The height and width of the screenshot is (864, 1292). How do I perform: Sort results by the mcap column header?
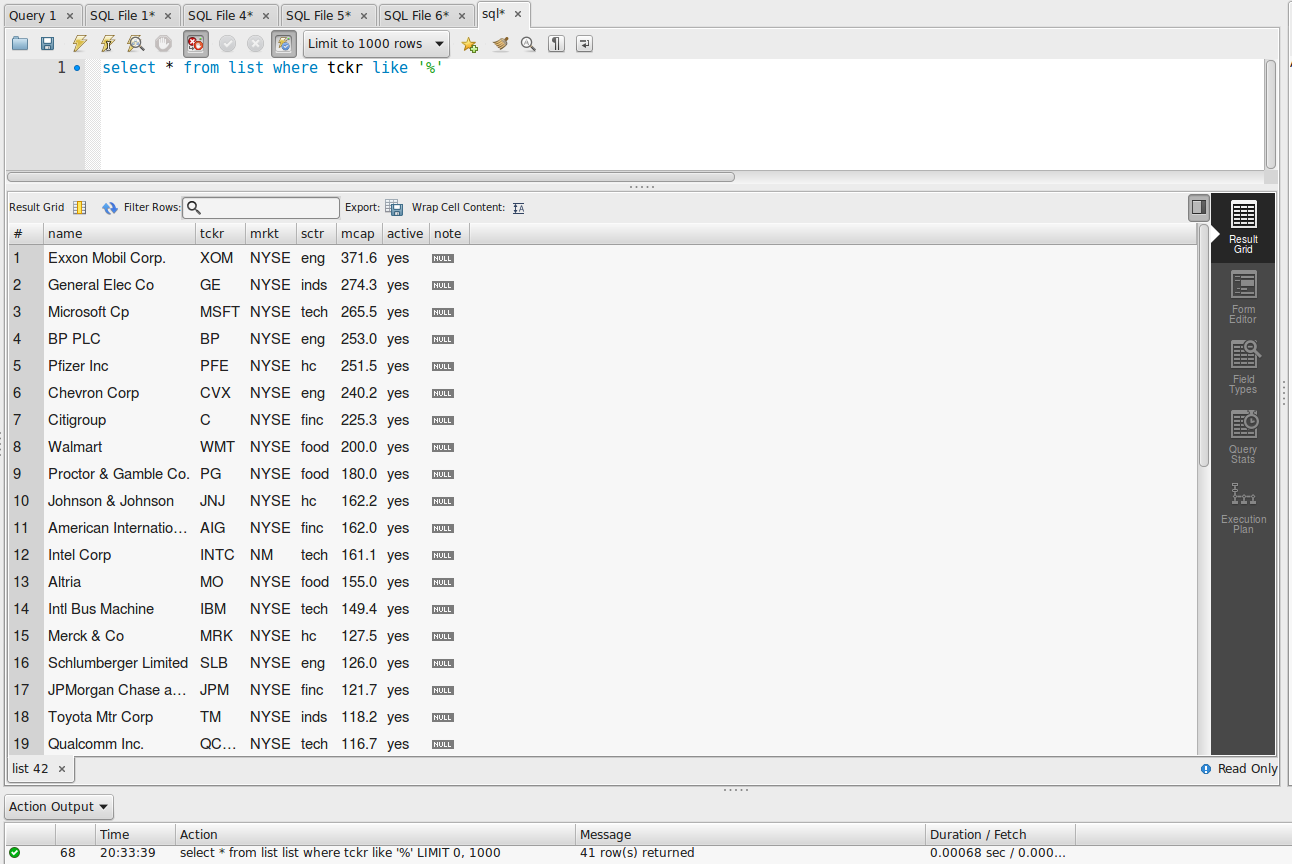pos(357,232)
